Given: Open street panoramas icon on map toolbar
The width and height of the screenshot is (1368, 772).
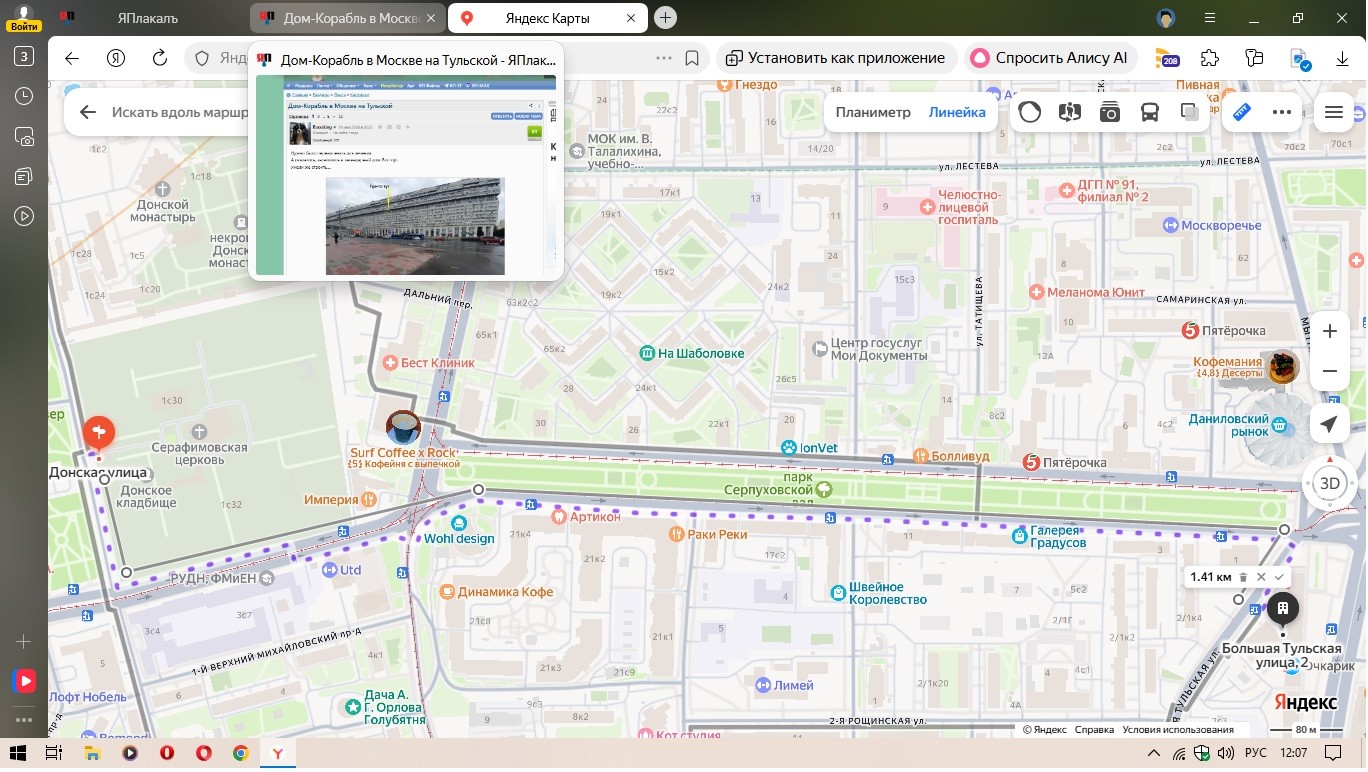Looking at the screenshot, I should point(1070,112).
